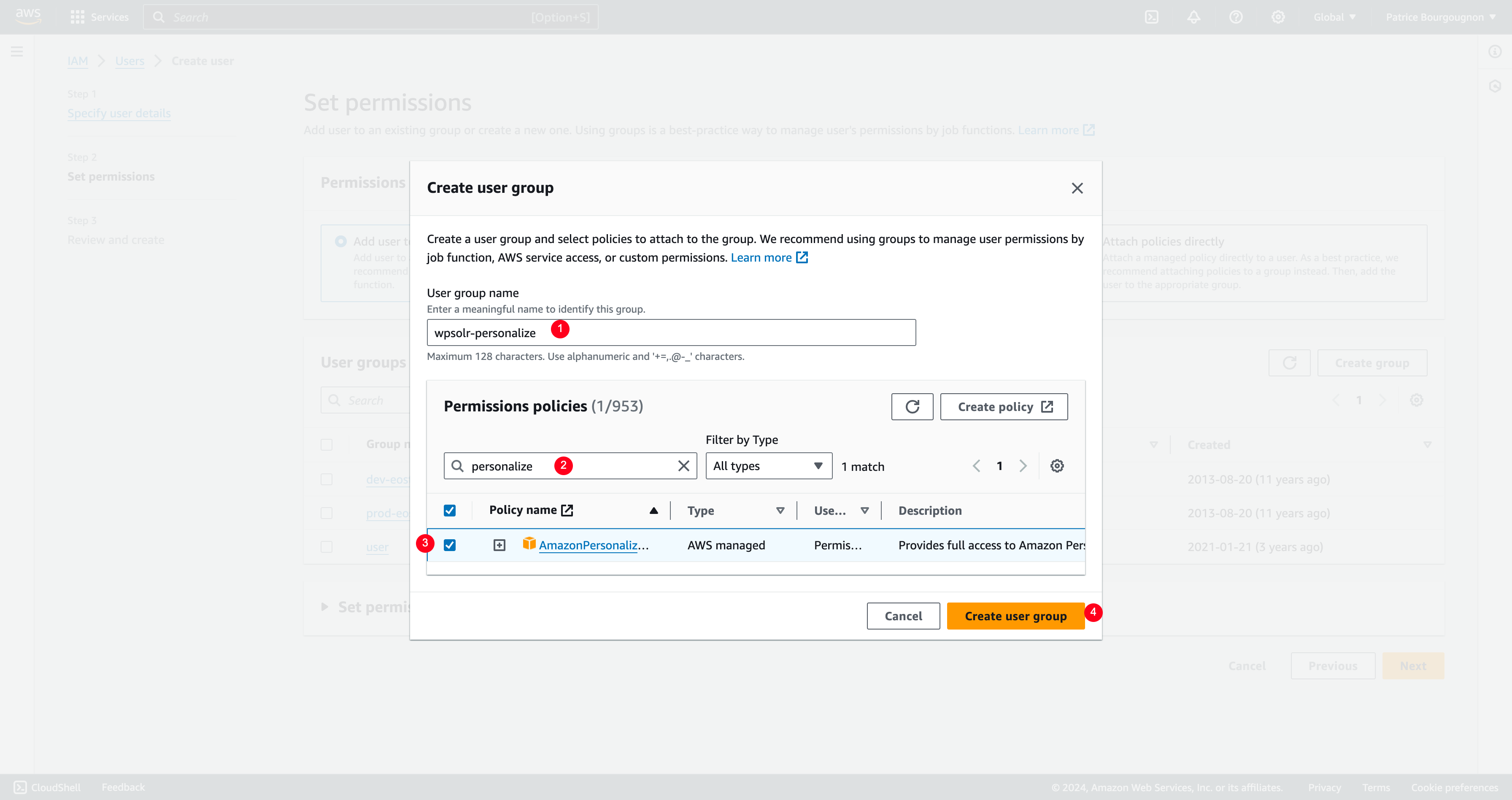Image resolution: width=1512 pixels, height=800 pixels.
Task: Refresh the permissions policies list
Action: (912, 407)
